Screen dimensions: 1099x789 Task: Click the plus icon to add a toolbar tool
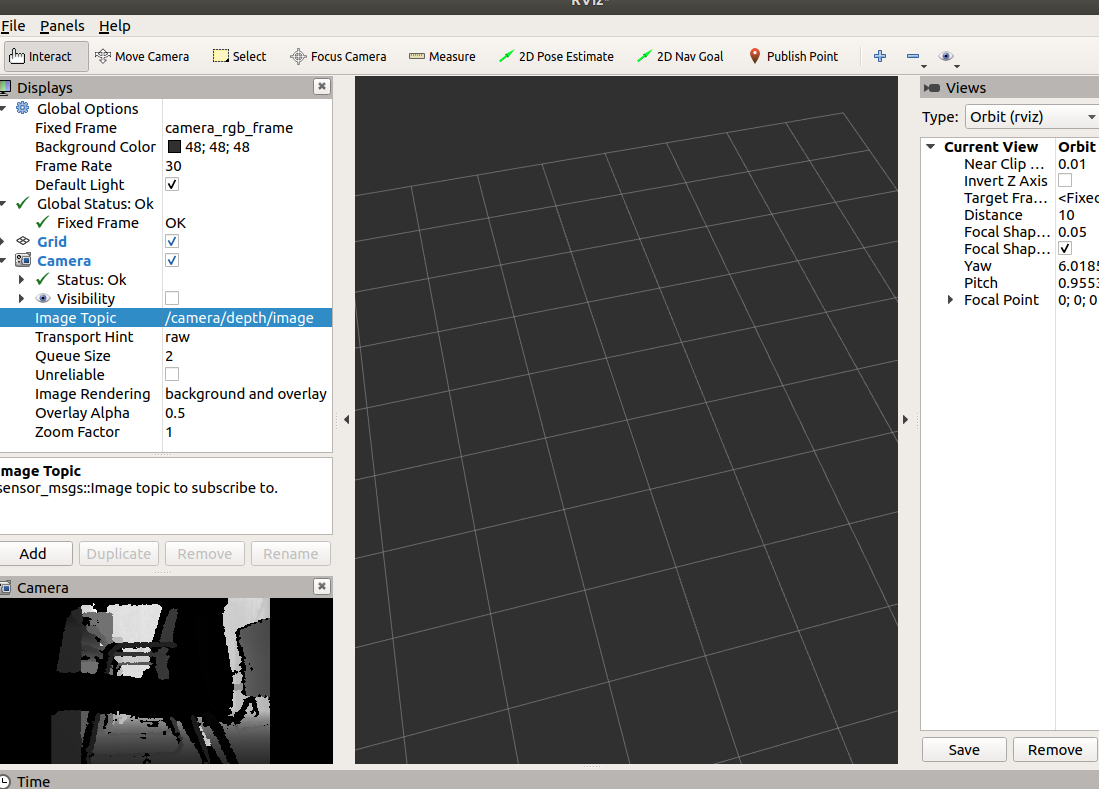coord(879,56)
